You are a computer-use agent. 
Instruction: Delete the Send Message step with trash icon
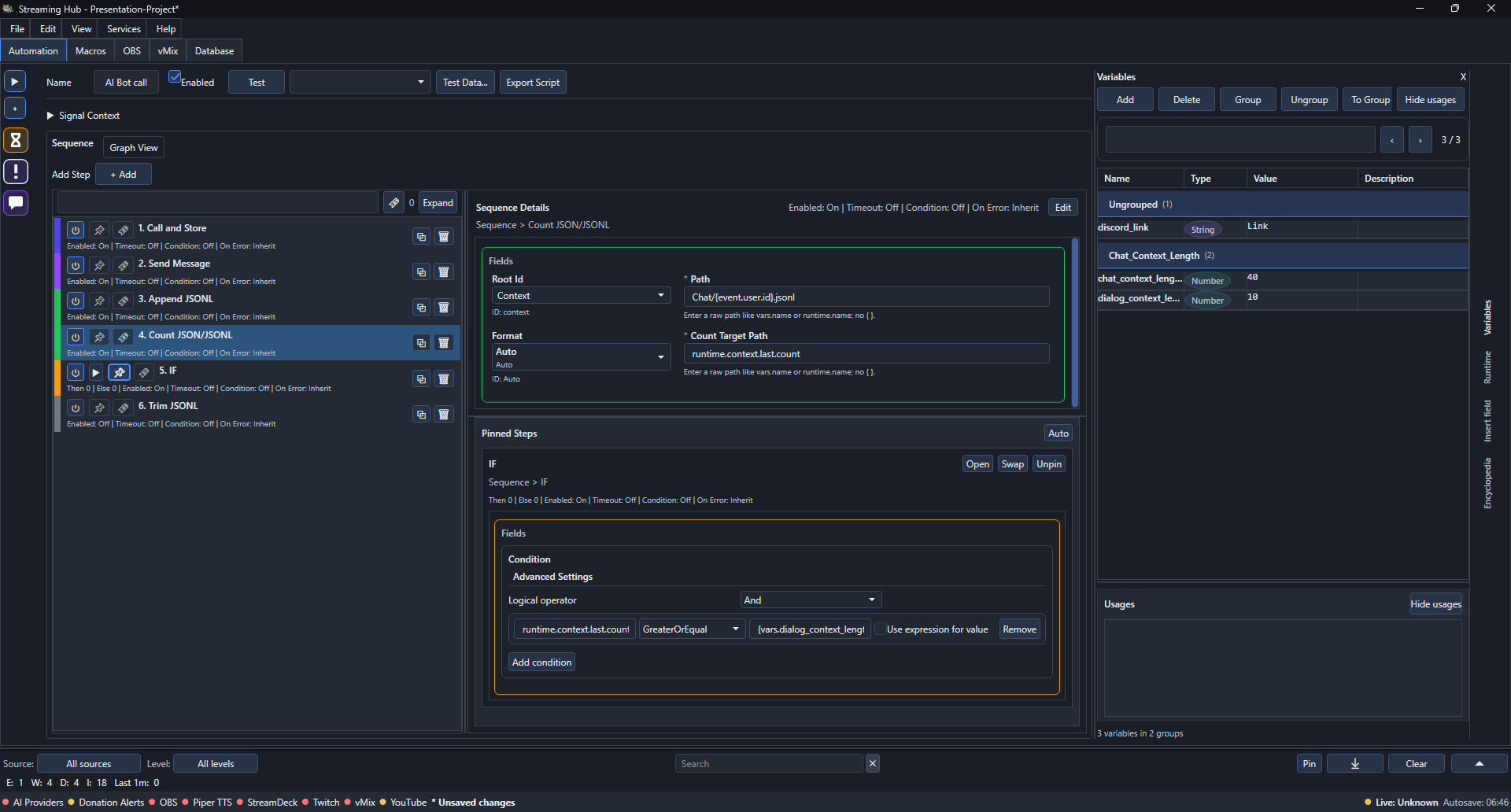click(444, 272)
